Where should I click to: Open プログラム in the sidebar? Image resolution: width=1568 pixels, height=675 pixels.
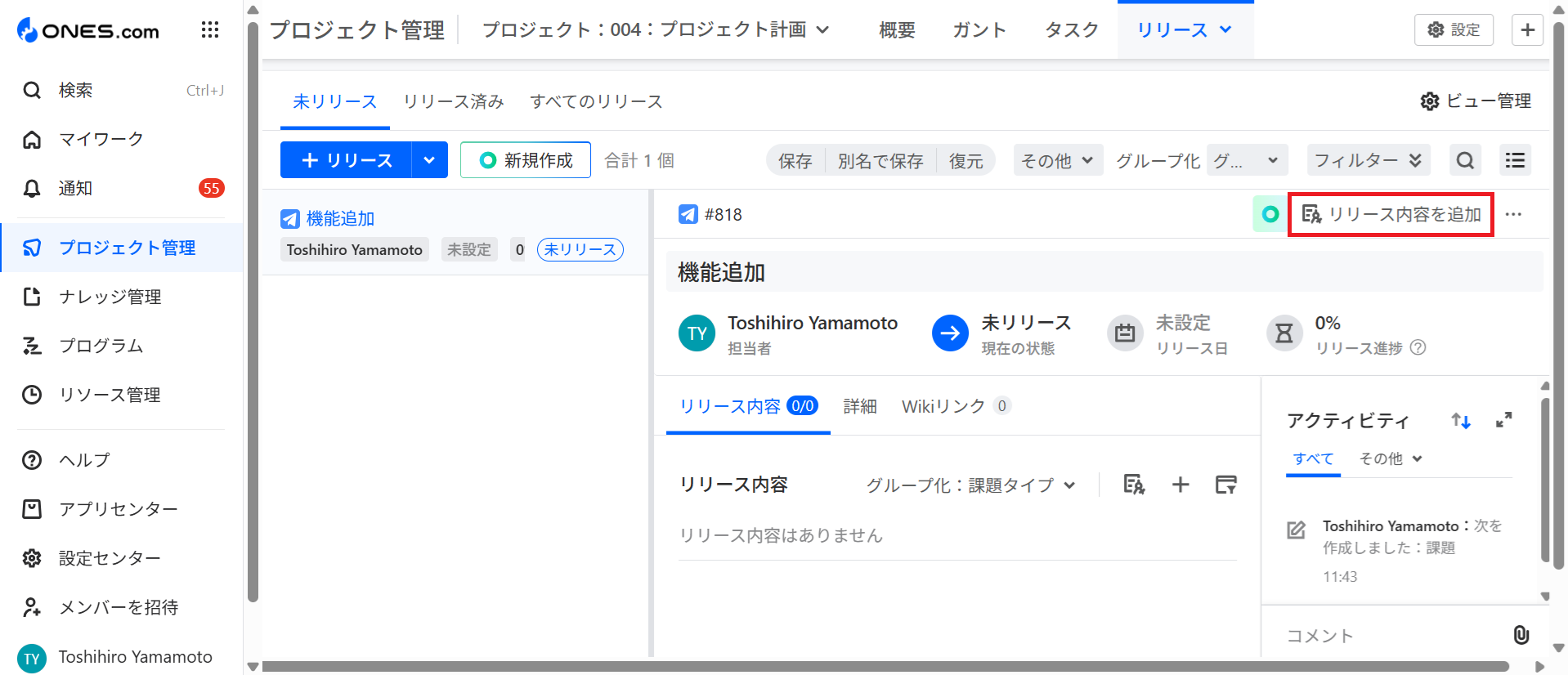(123, 346)
